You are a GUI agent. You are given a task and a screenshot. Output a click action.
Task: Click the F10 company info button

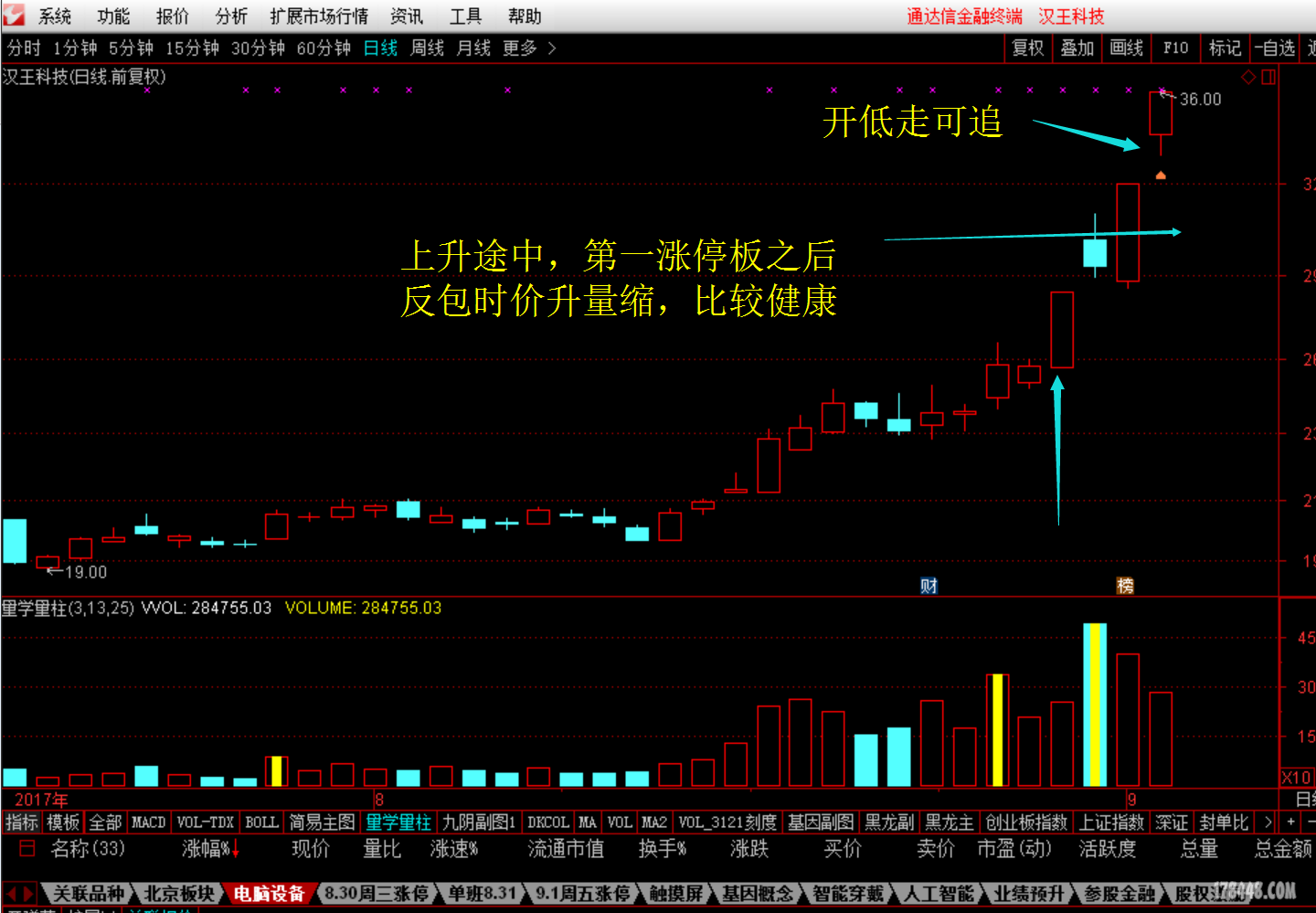[1176, 48]
